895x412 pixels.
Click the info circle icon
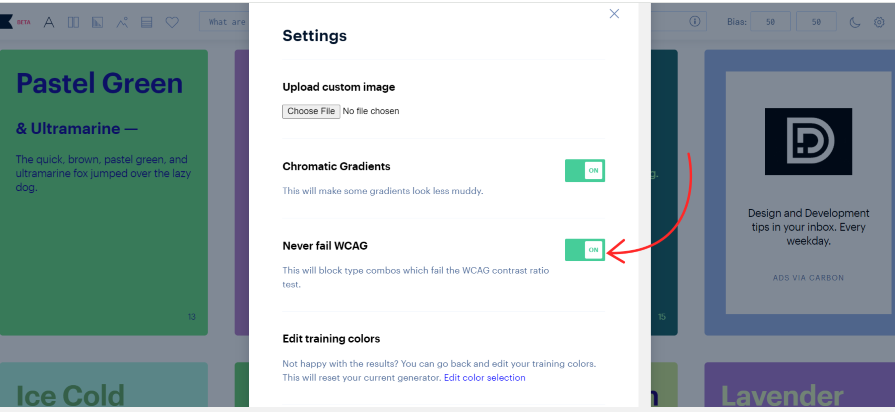(x=696, y=21)
